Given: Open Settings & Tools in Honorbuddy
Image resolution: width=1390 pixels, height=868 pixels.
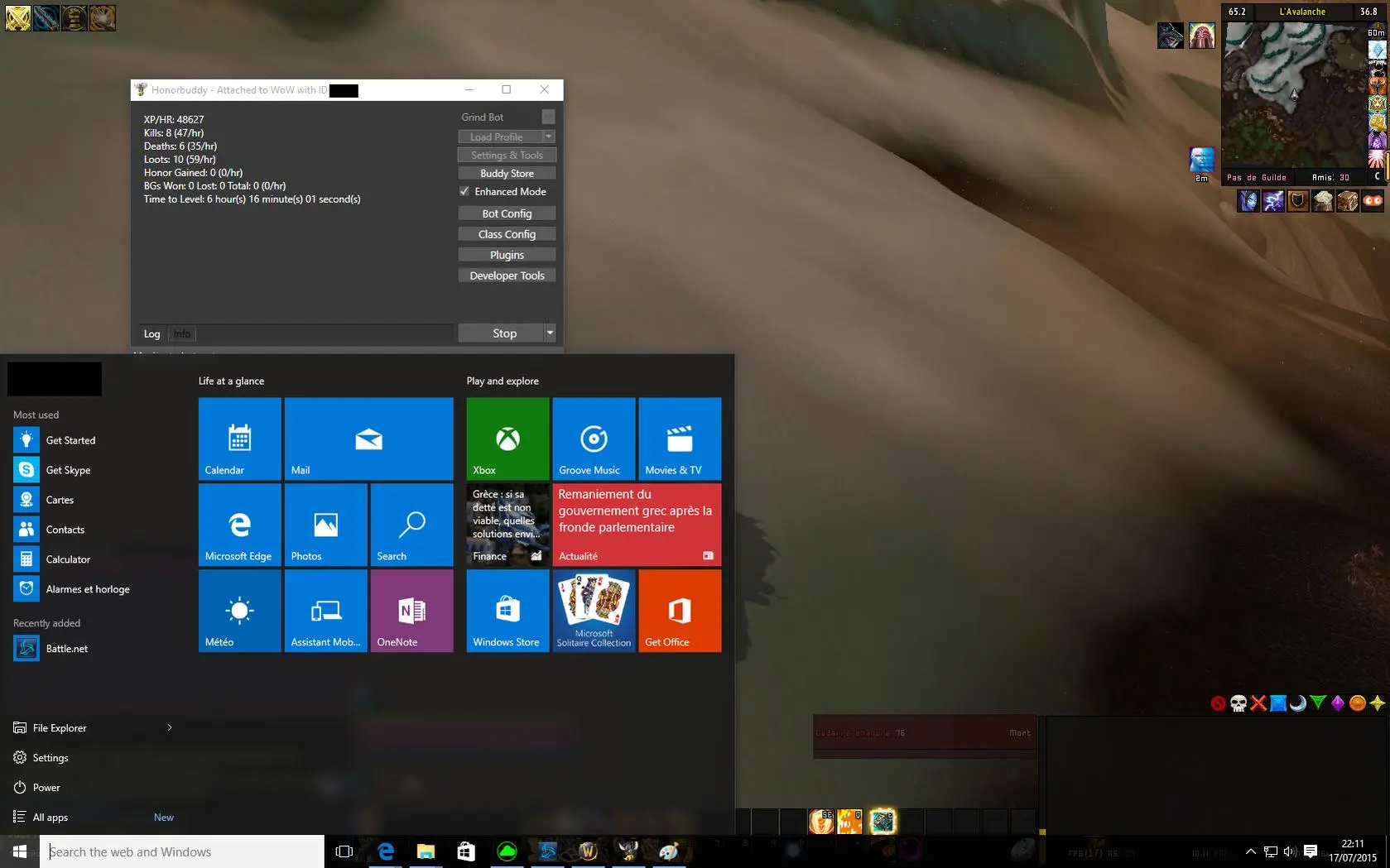Looking at the screenshot, I should (507, 155).
